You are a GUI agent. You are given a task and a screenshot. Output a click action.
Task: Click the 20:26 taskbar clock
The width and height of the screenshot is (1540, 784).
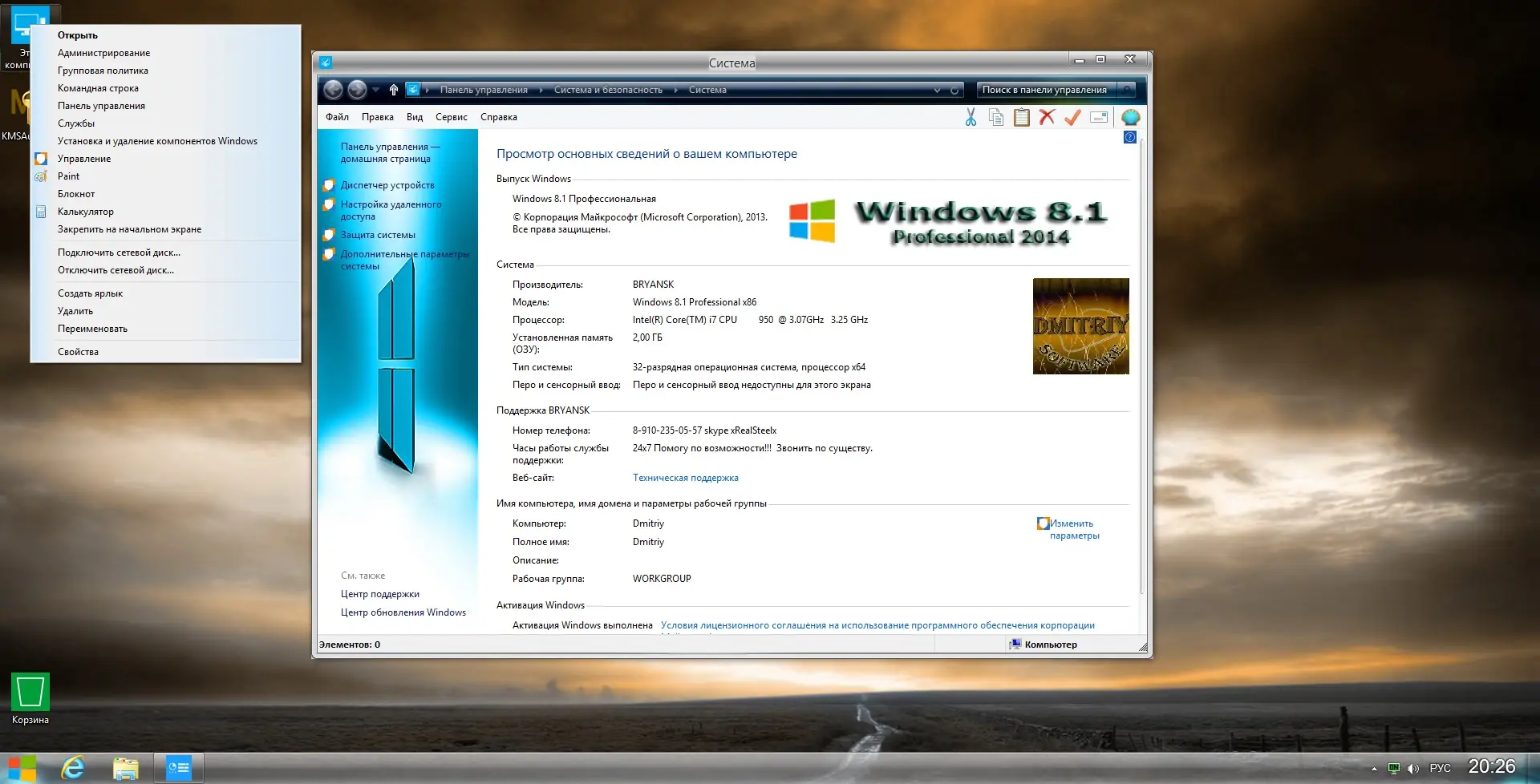pos(1492,766)
